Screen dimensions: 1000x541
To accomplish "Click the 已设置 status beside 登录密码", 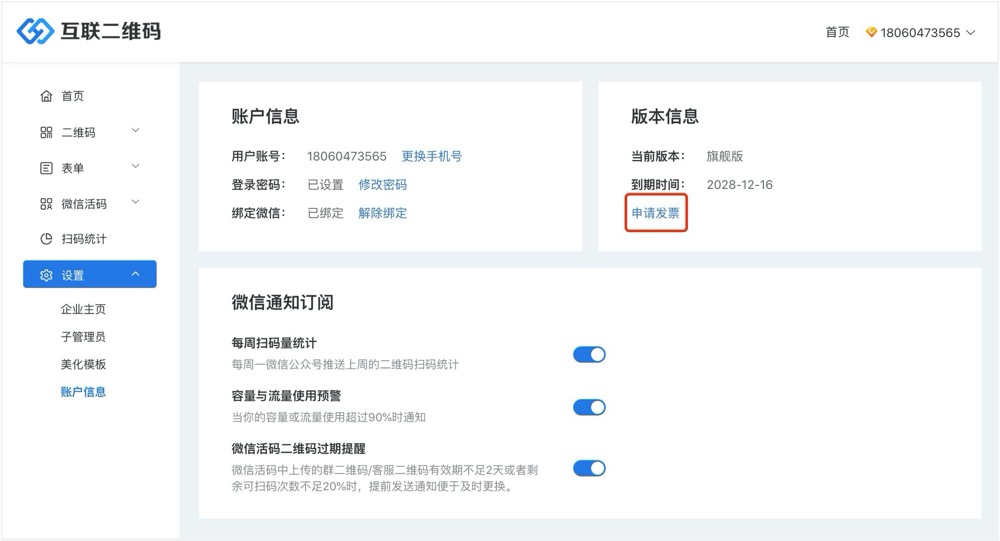I will tap(325, 185).
